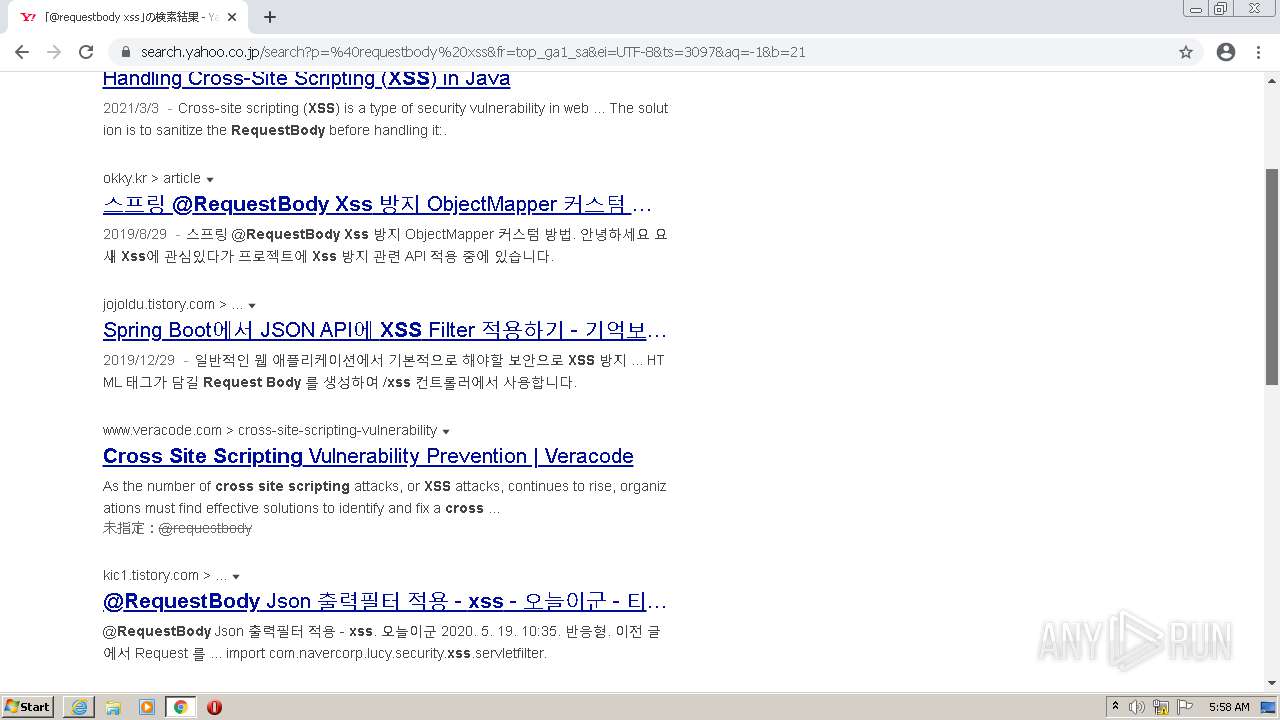
Task: View site info via padlock icon
Action: [x=126, y=52]
